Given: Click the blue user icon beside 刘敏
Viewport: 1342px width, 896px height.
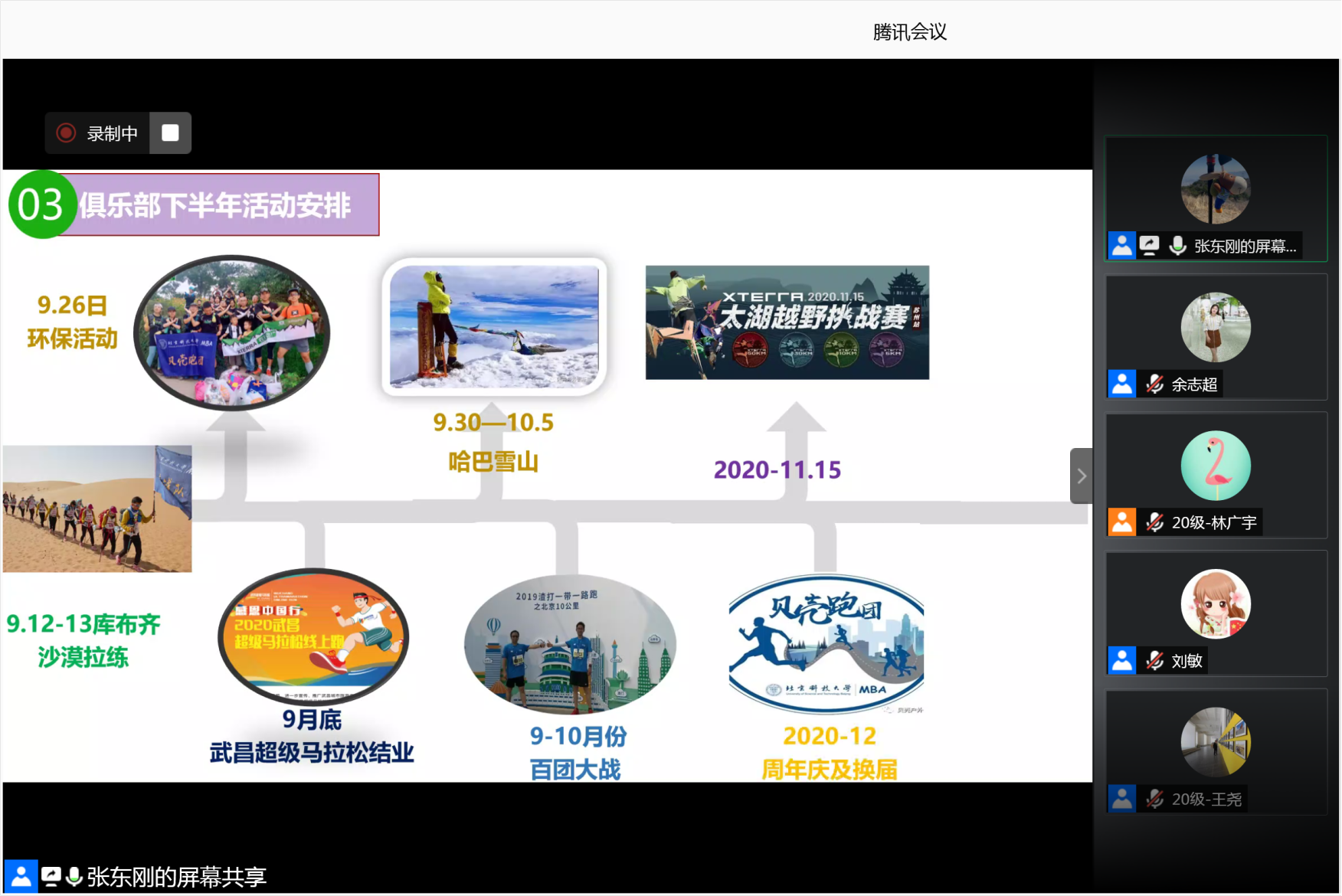Looking at the screenshot, I should click(x=1122, y=661).
